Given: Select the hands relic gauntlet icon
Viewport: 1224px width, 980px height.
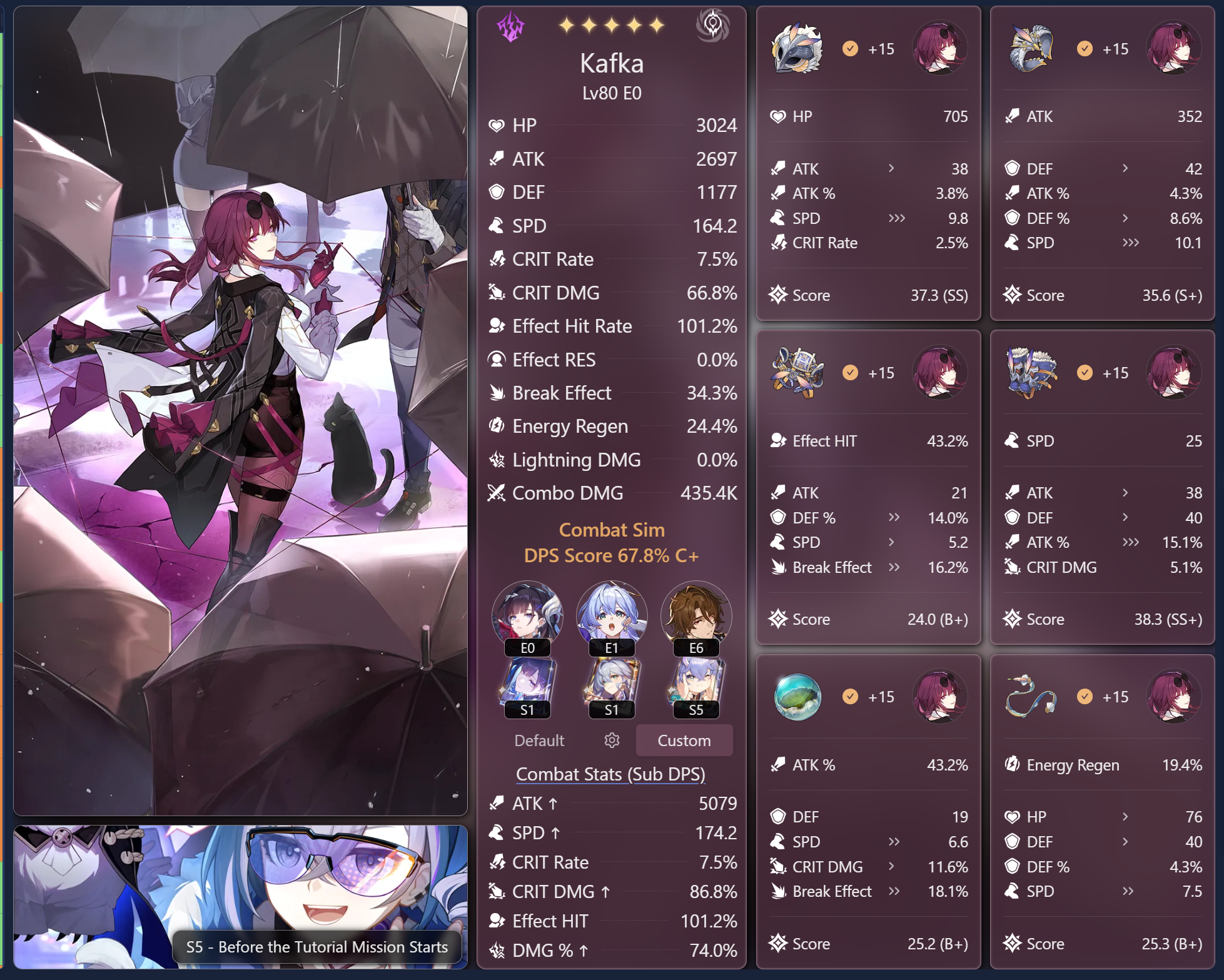Looking at the screenshot, I should click(x=1031, y=49).
